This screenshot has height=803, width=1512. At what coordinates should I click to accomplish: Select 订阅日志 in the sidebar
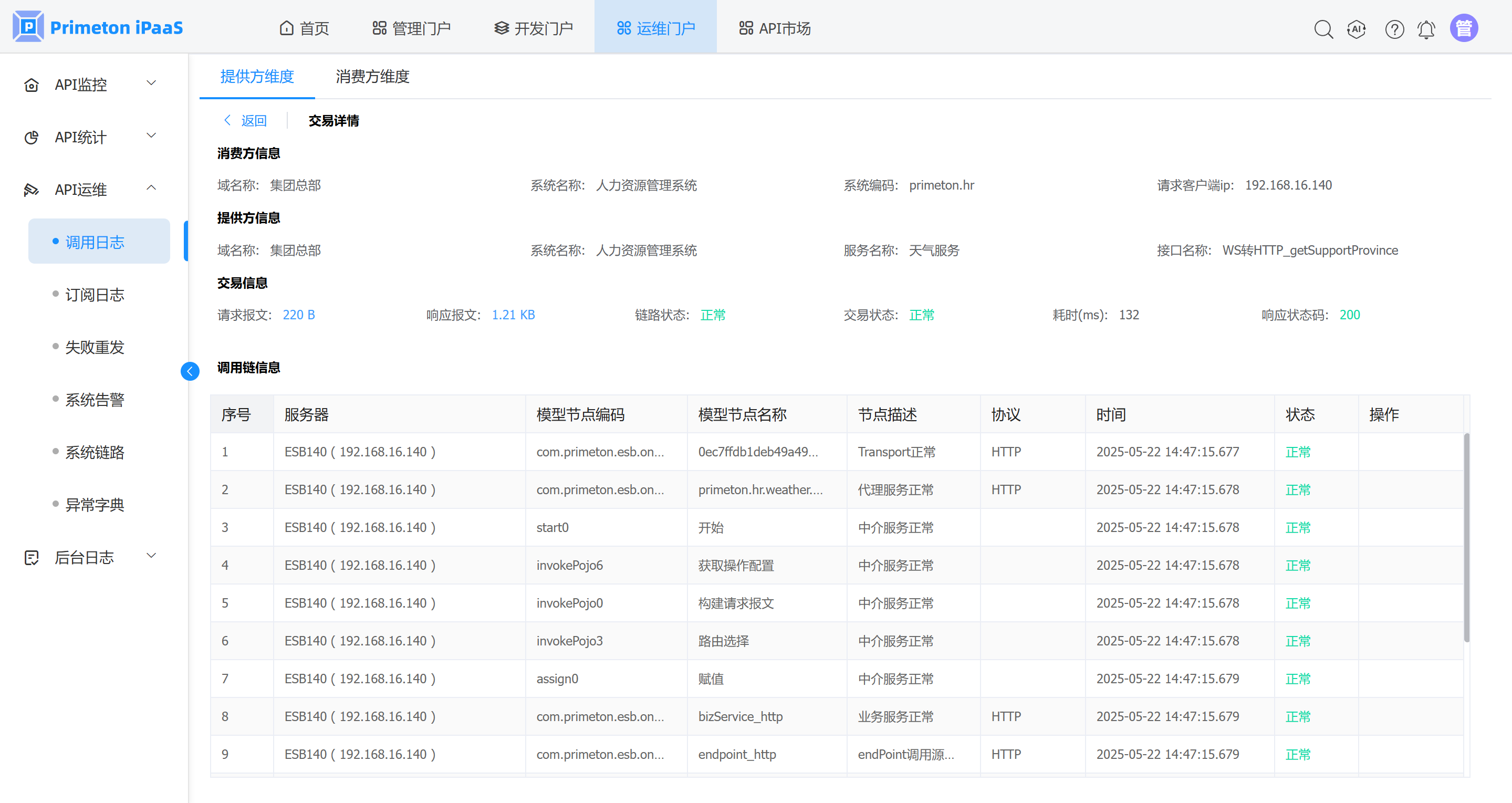point(95,295)
